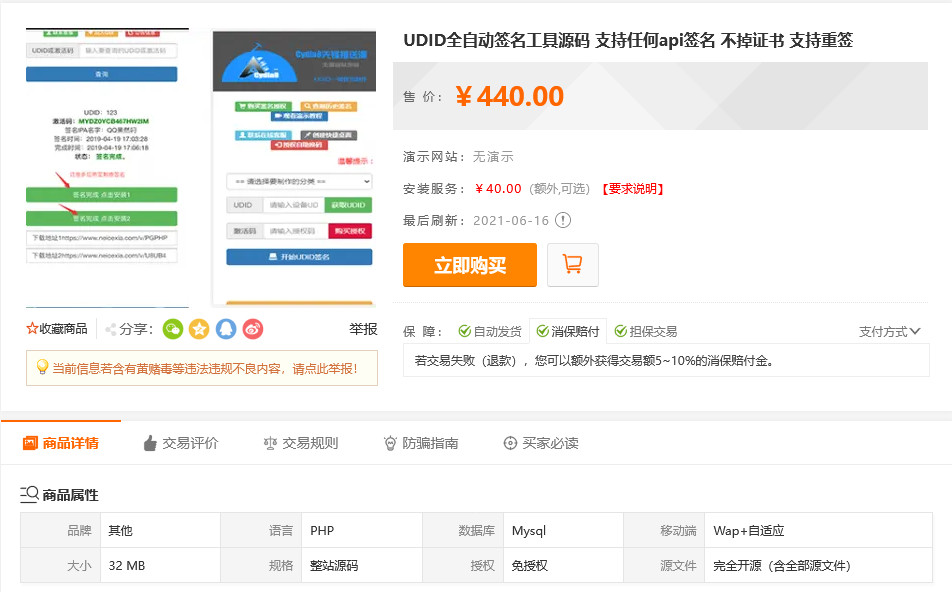Click the 整站源码 specification cell
This screenshot has height=592, width=952.
click(x=362, y=566)
